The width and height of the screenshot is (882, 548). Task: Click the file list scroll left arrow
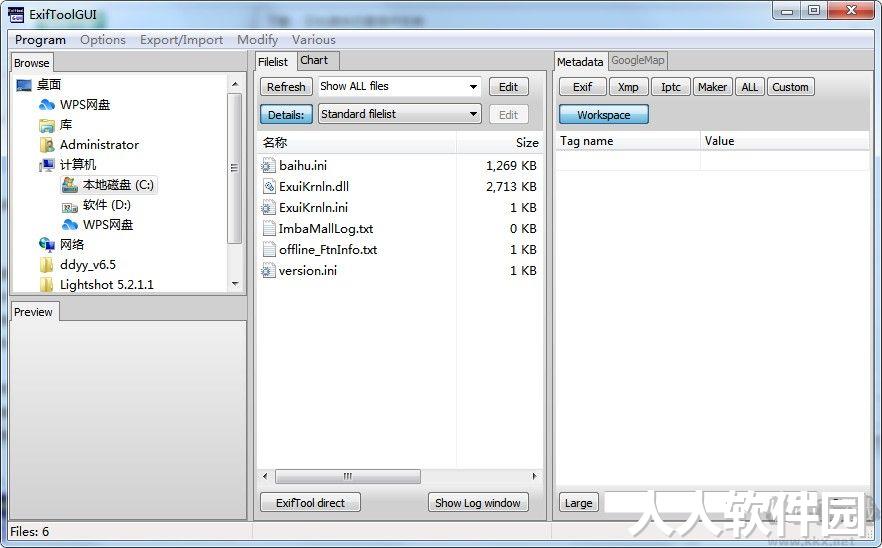266,477
